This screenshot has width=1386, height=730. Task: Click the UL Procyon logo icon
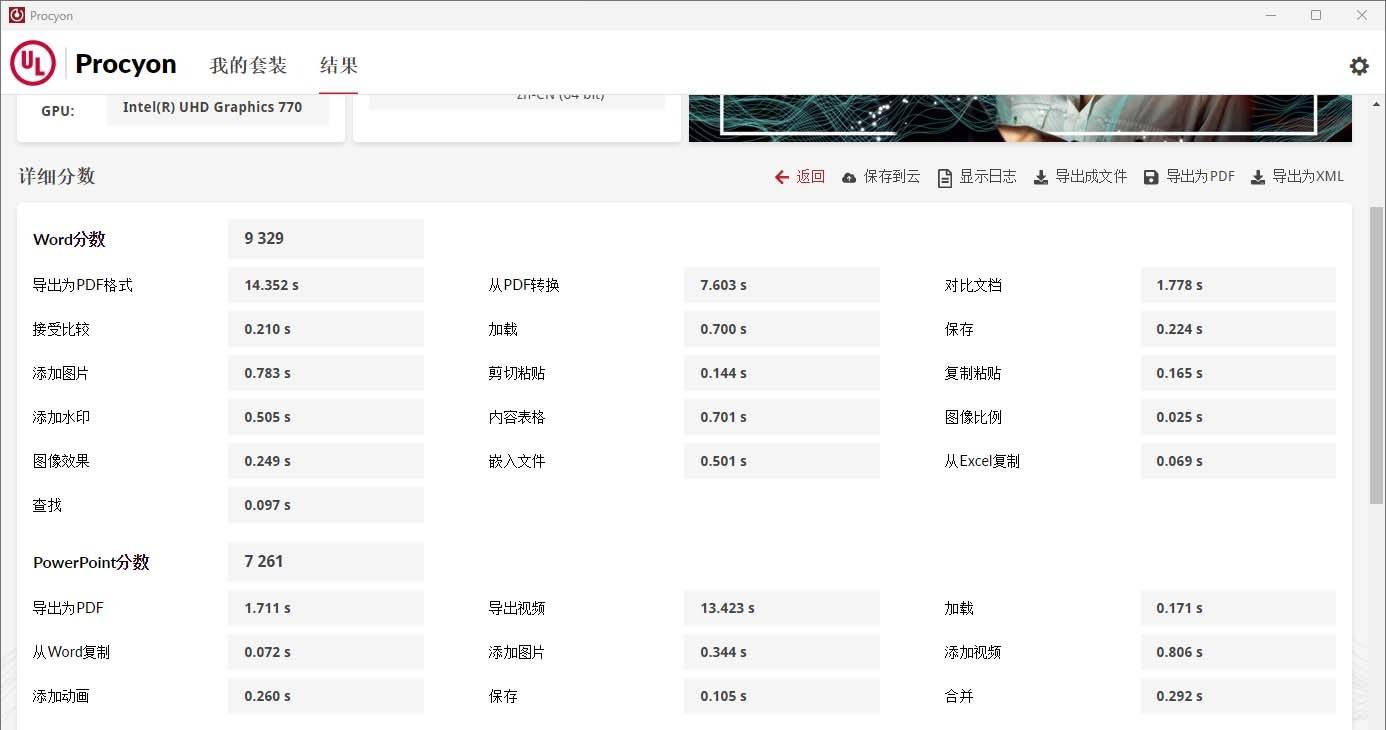33,64
